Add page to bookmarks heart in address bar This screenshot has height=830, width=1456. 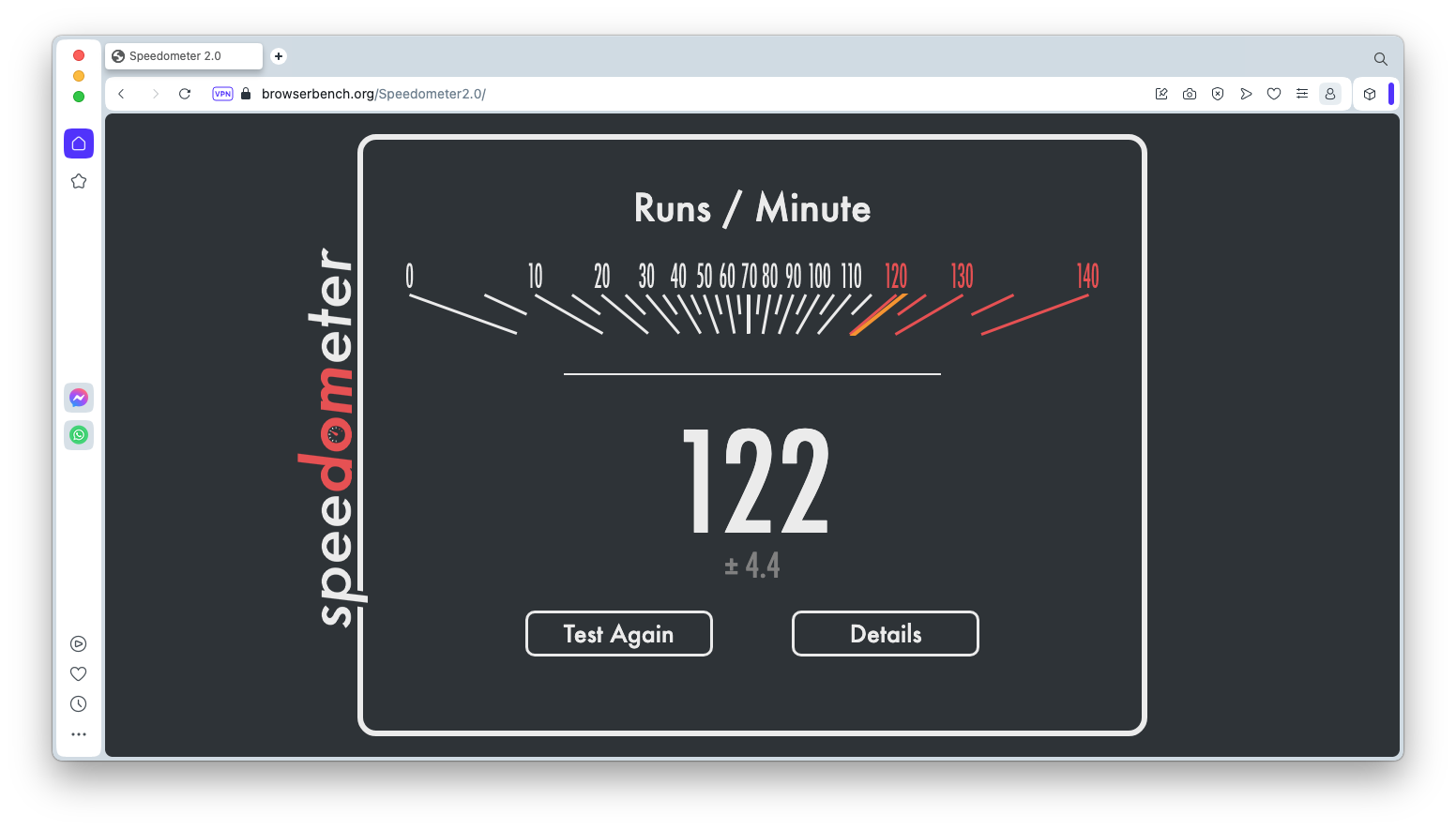1274,94
